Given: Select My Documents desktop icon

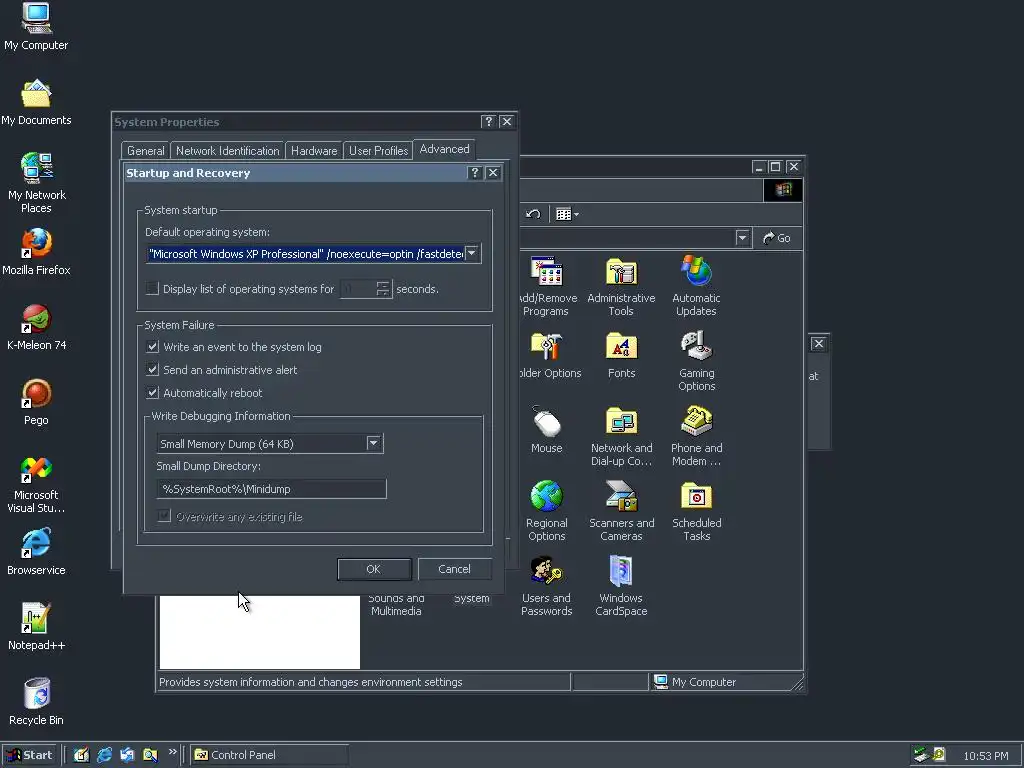Looking at the screenshot, I should pos(36,102).
